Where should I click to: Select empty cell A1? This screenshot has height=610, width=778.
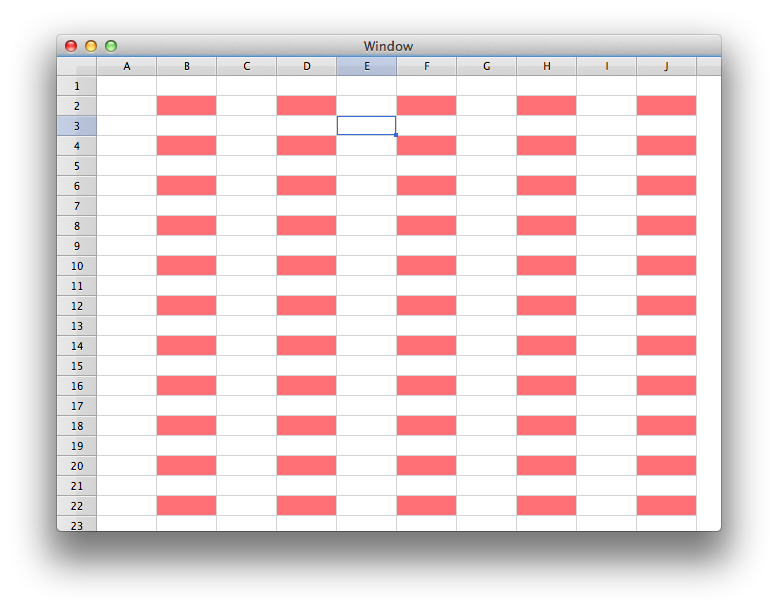coord(127,86)
